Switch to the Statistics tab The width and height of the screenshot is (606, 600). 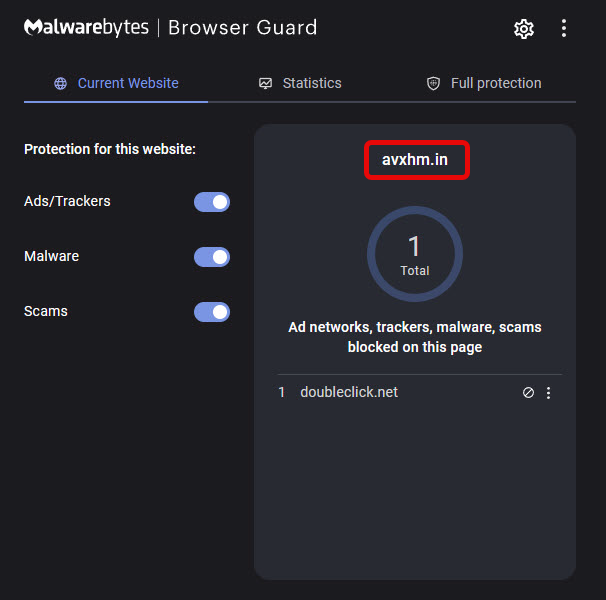tap(300, 83)
